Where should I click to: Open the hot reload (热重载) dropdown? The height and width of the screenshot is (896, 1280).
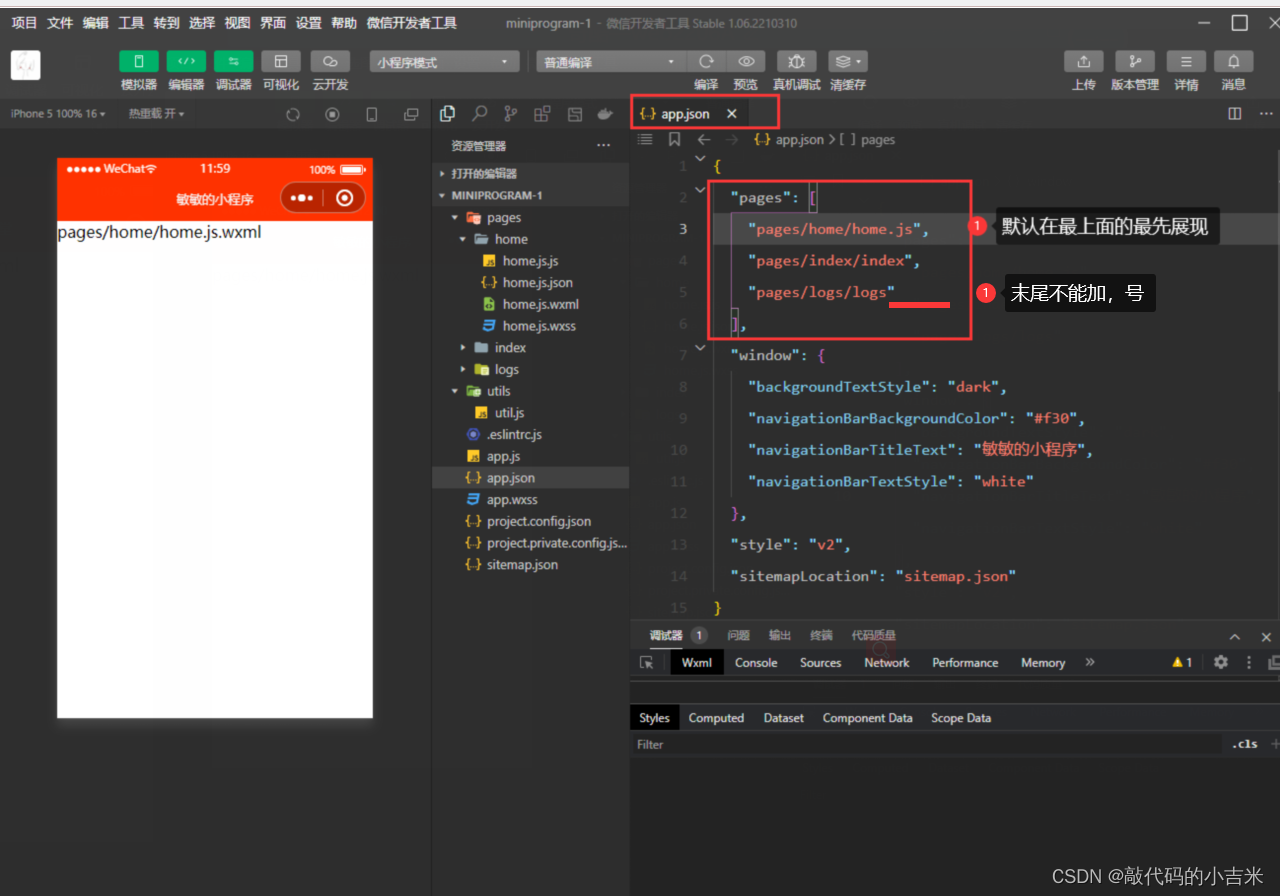(x=156, y=114)
